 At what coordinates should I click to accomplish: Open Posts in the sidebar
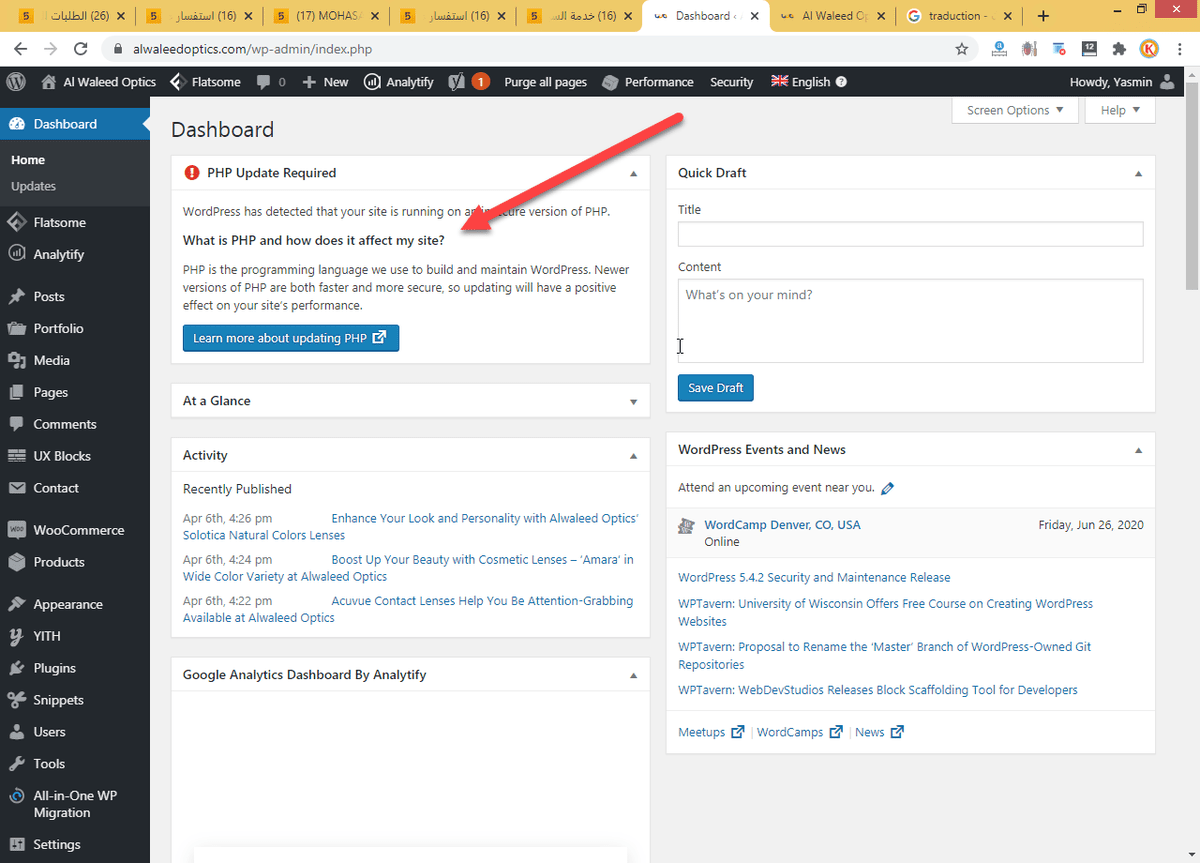click(x=75, y=296)
